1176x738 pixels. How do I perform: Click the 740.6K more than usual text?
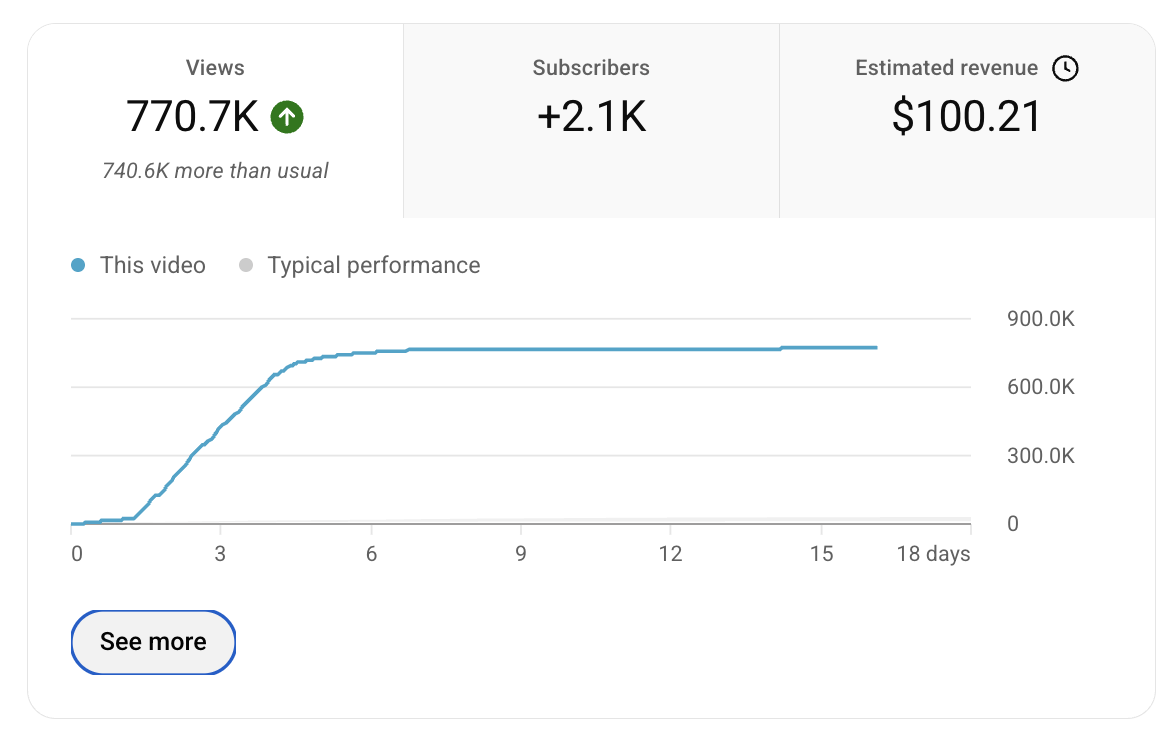[x=215, y=171]
